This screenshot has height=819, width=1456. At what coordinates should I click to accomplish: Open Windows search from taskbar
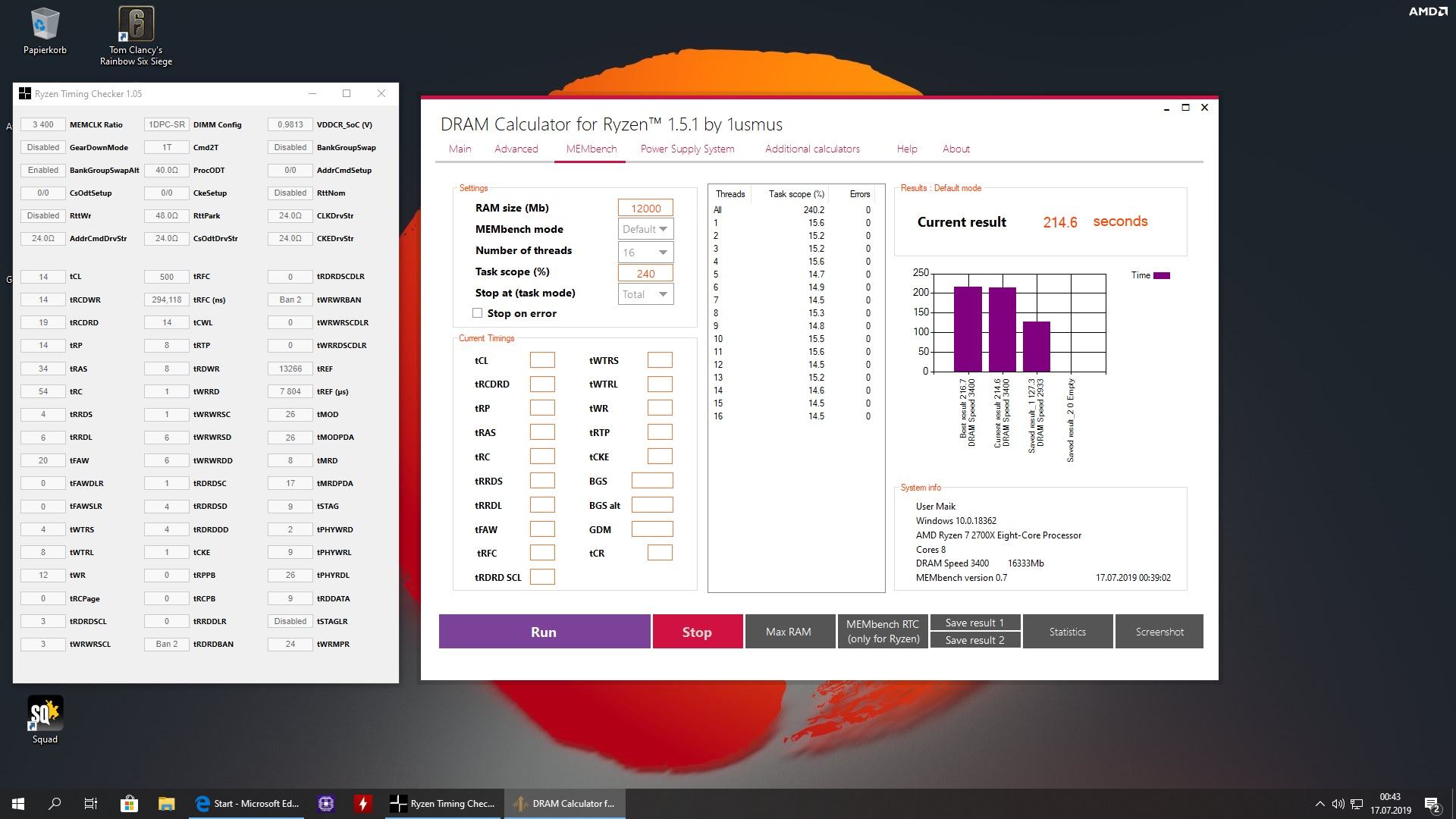[55, 804]
